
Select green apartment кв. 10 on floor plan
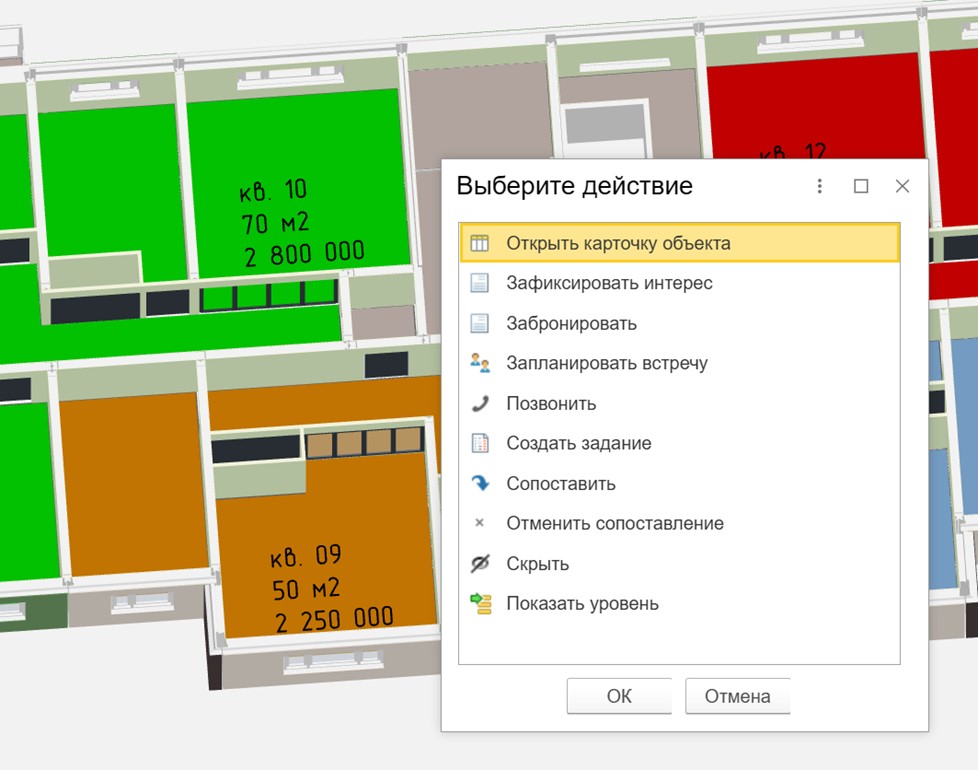300,220
